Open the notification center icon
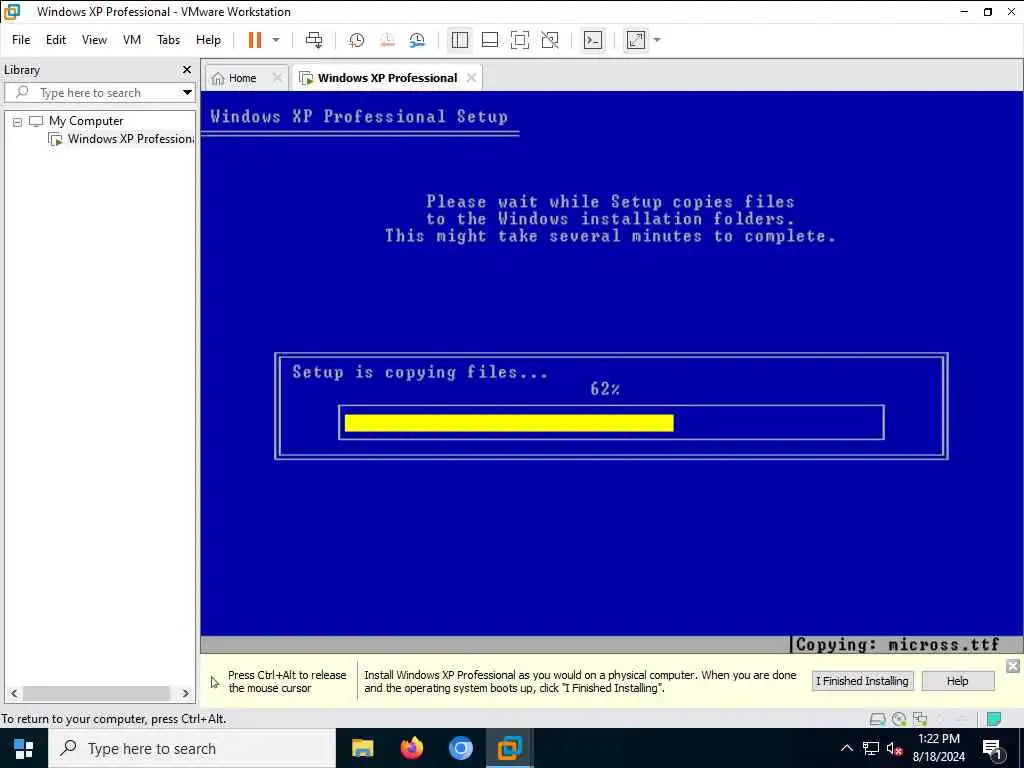 (x=992, y=749)
